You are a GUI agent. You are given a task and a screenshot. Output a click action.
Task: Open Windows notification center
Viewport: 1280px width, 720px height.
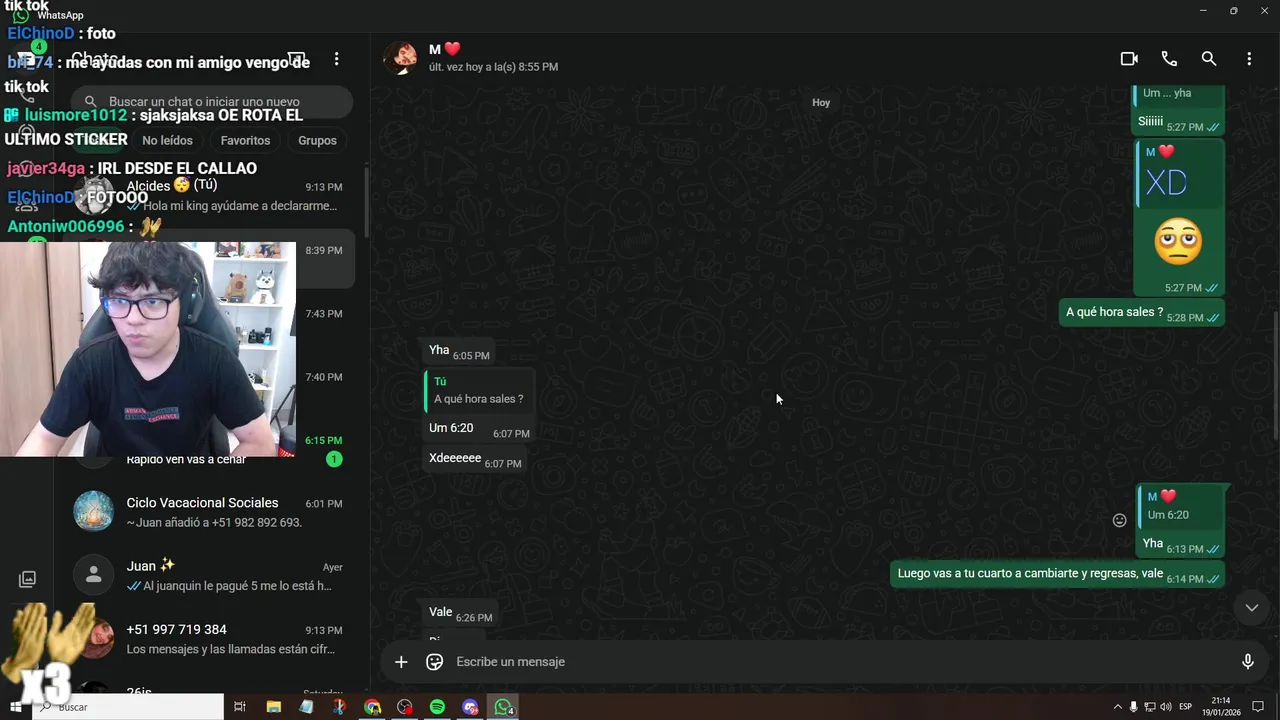(x=1258, y=707)
